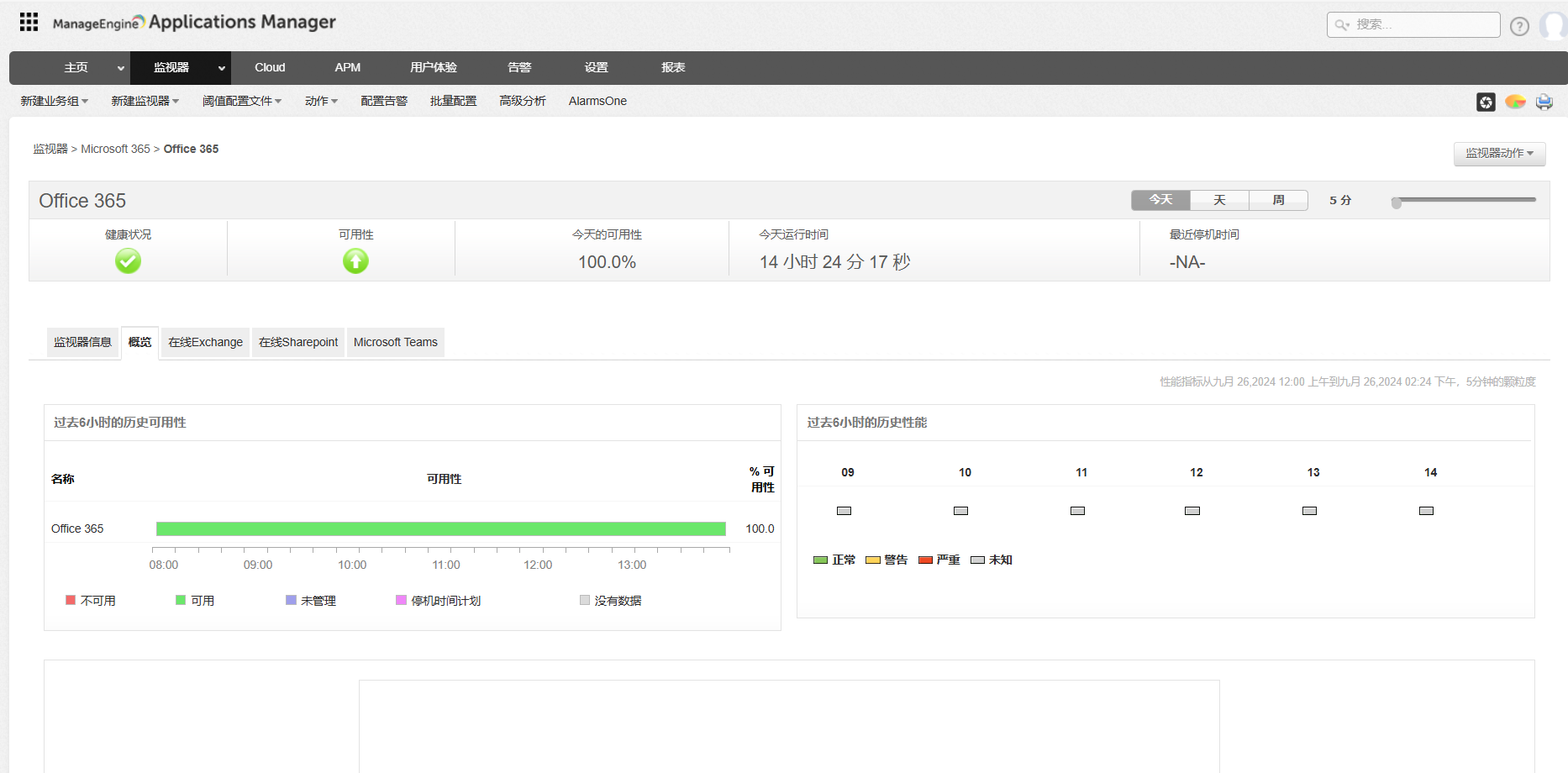Select the 天 time range
Viewport: 1568px width, 773px height.
[1219, 200]
